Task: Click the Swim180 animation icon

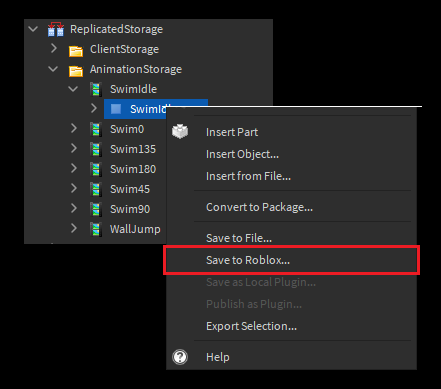Action: tap(96, 169)
